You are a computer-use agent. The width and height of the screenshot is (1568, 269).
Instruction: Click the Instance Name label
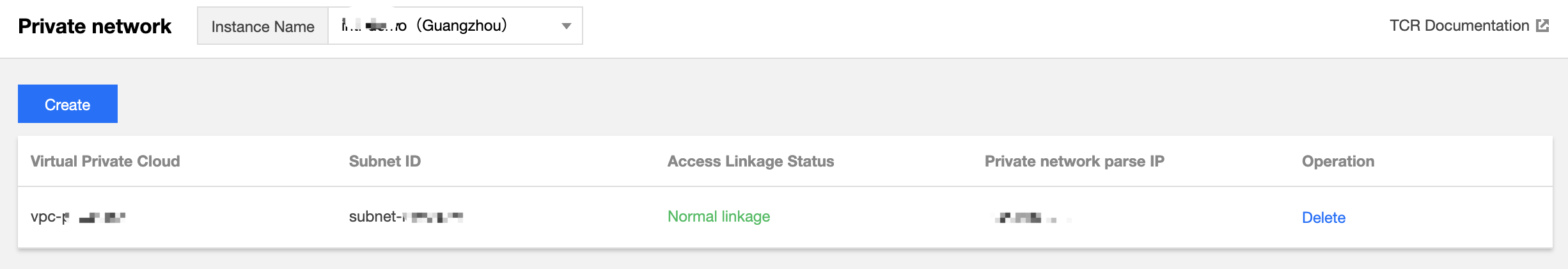coord(263,26)
